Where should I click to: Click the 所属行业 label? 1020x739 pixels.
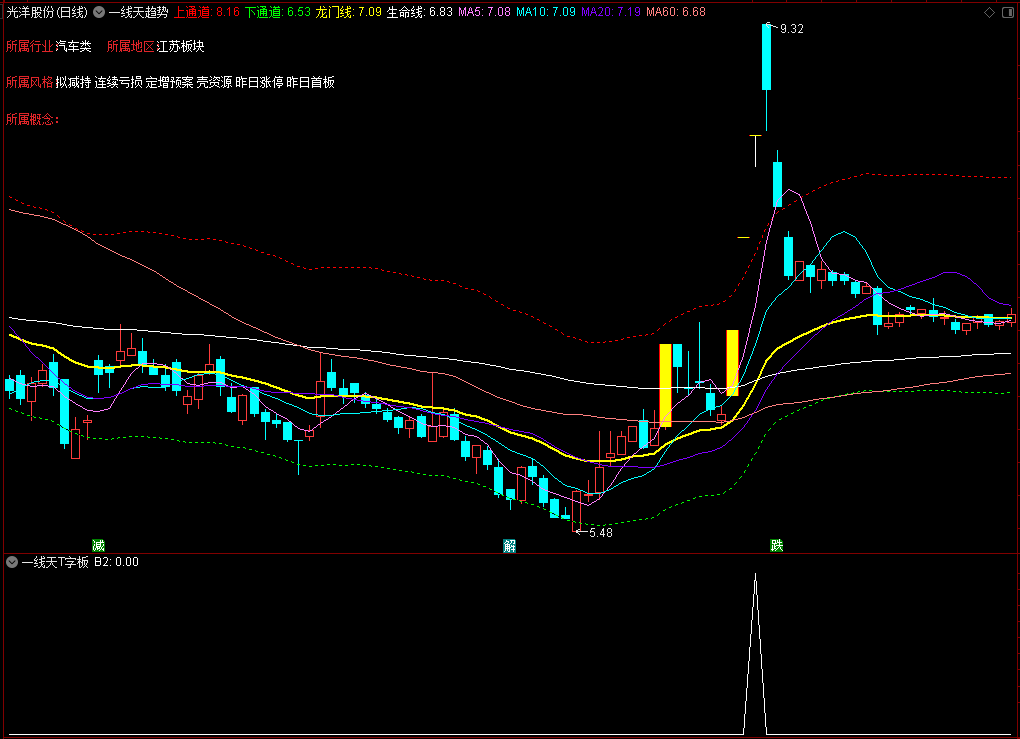click(29, 46)
